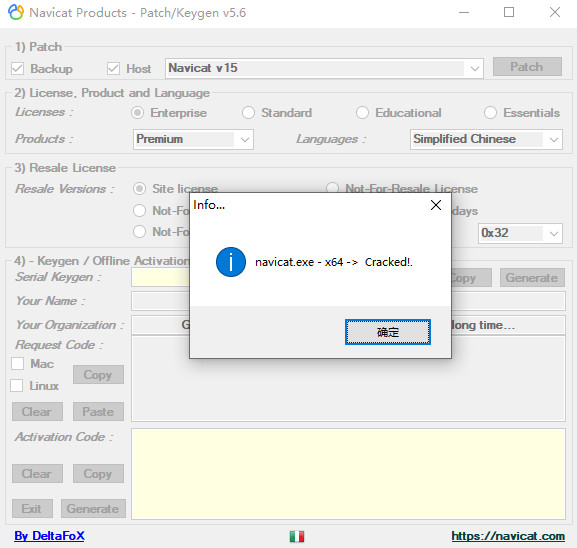Open the Products Premium dropdown
The height and width of the screenshot is (548, 577).
point(193,139)
